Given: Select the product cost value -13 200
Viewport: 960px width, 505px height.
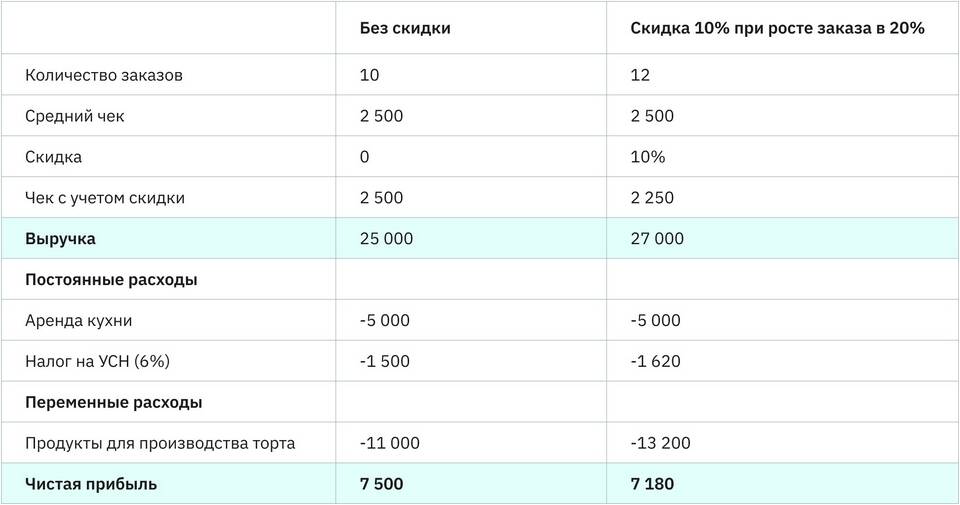Looking at the screenshot, I should pyautogui.click(x=660, y=443).
